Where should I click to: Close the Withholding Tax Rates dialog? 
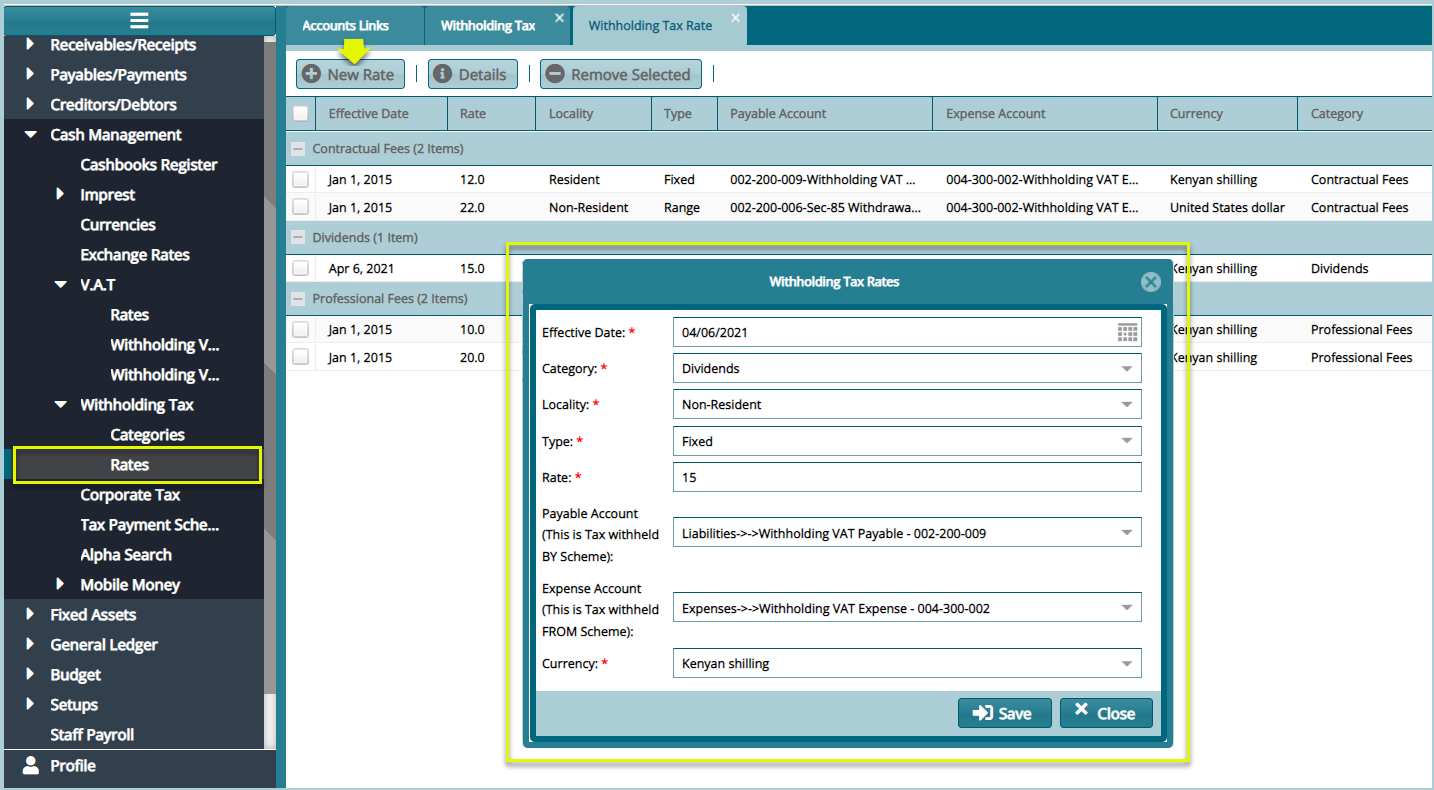click(1150, 282)
